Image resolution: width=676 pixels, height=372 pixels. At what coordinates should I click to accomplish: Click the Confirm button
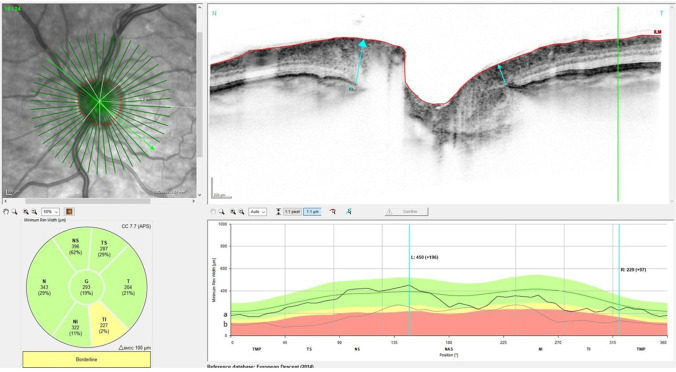(407, 212)
